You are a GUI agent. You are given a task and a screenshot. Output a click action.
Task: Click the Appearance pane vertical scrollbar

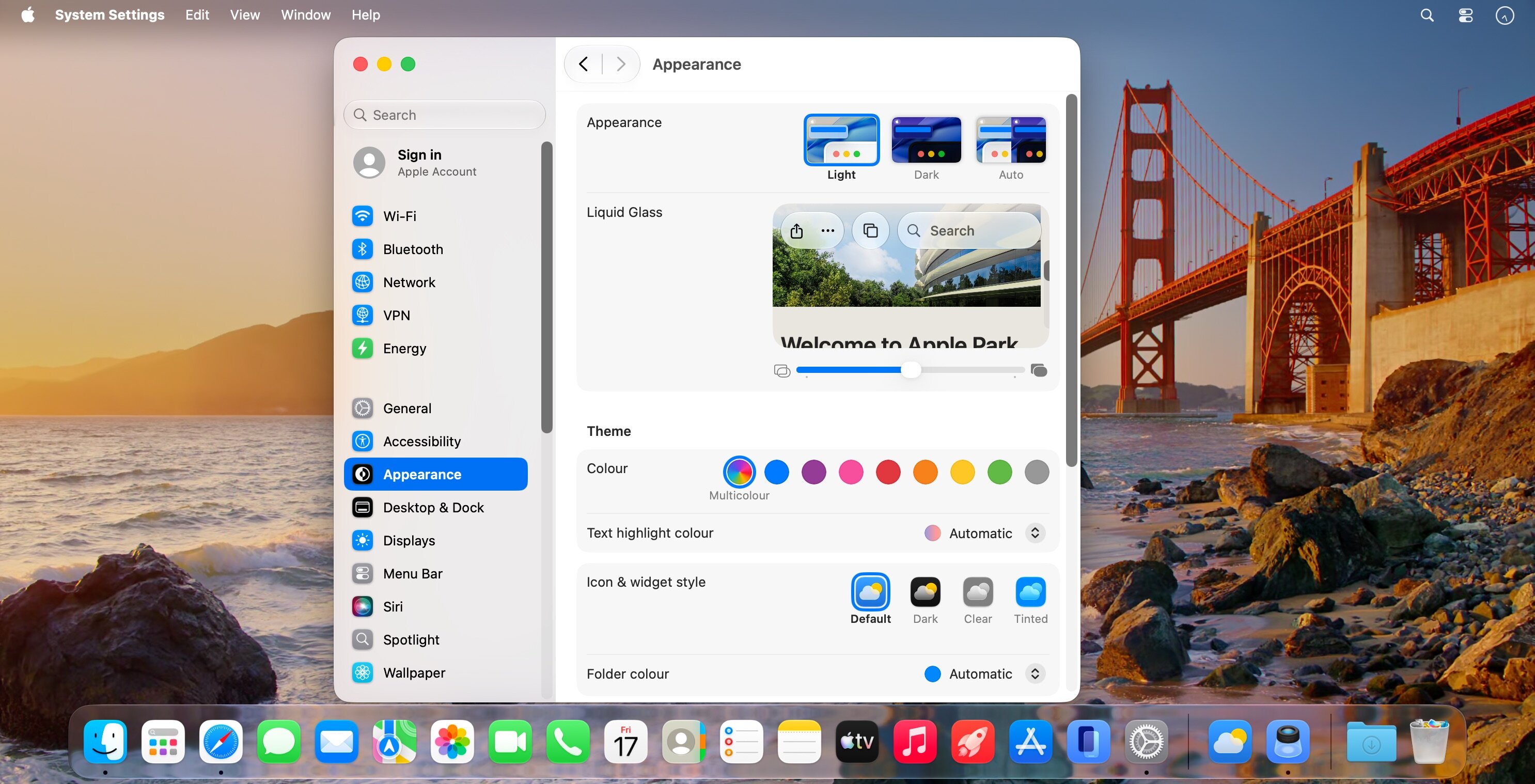click(1071, 280)
